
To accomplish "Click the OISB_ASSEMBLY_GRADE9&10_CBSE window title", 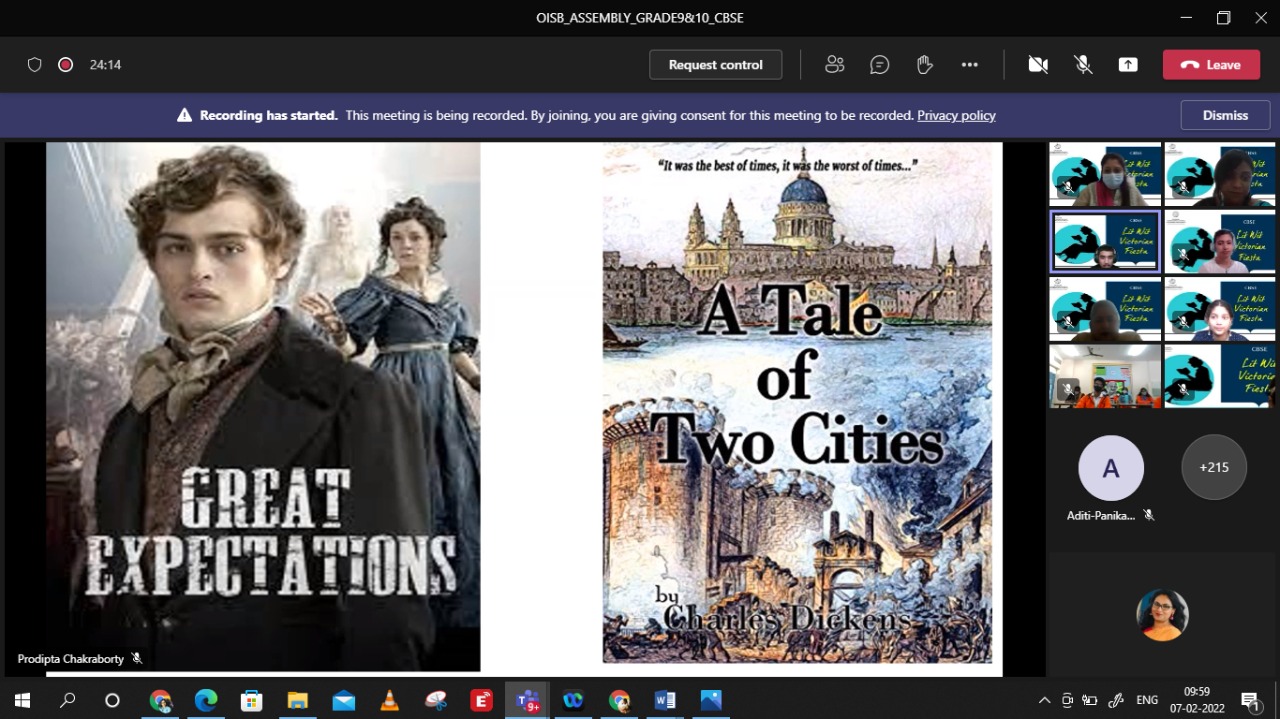I will pos(640,18).
